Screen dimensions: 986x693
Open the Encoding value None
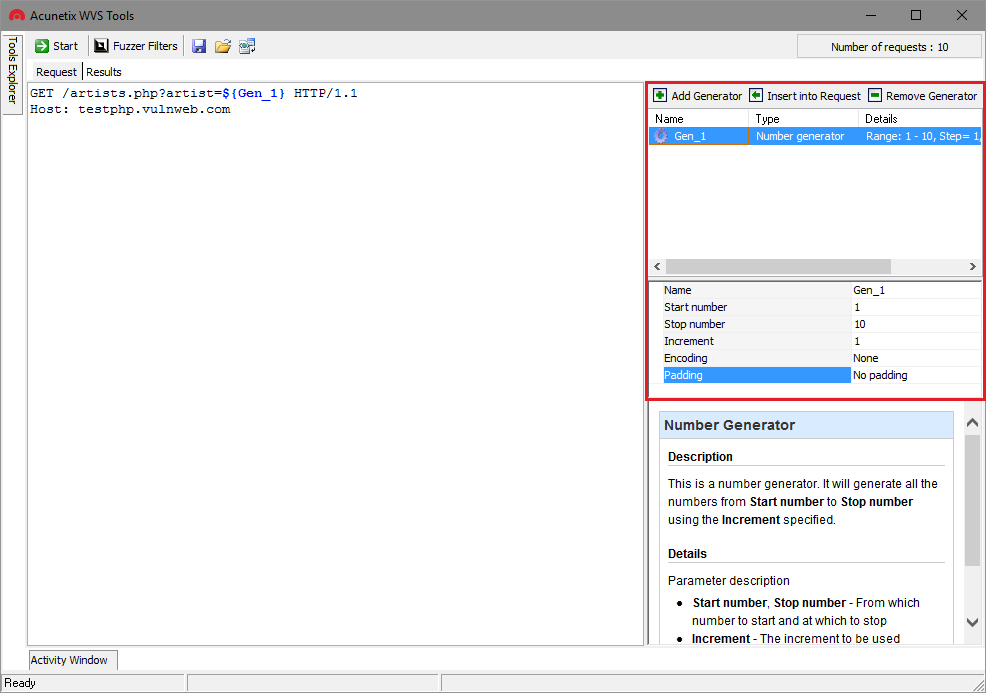[x=915, y=358]
